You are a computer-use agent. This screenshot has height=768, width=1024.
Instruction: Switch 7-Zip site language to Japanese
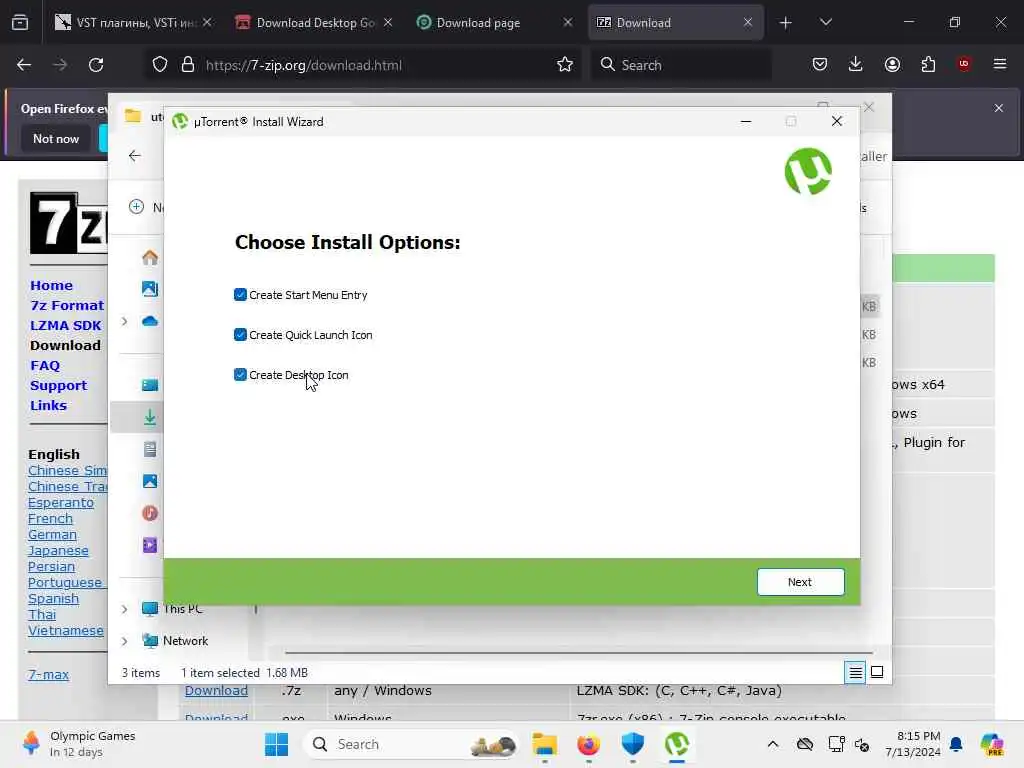tap(58, 551)
